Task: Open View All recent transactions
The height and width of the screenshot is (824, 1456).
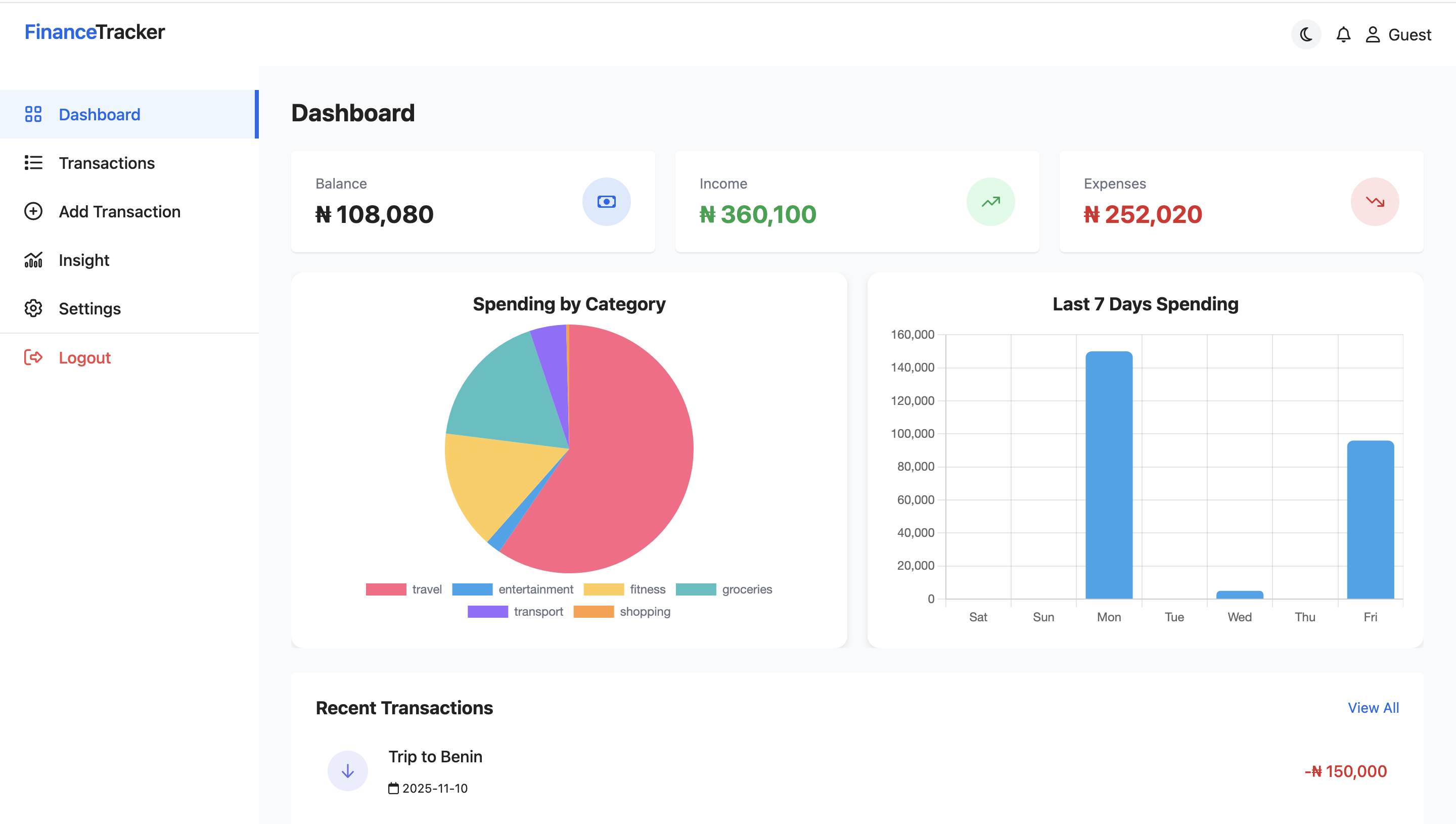Action: point(1373,707)
